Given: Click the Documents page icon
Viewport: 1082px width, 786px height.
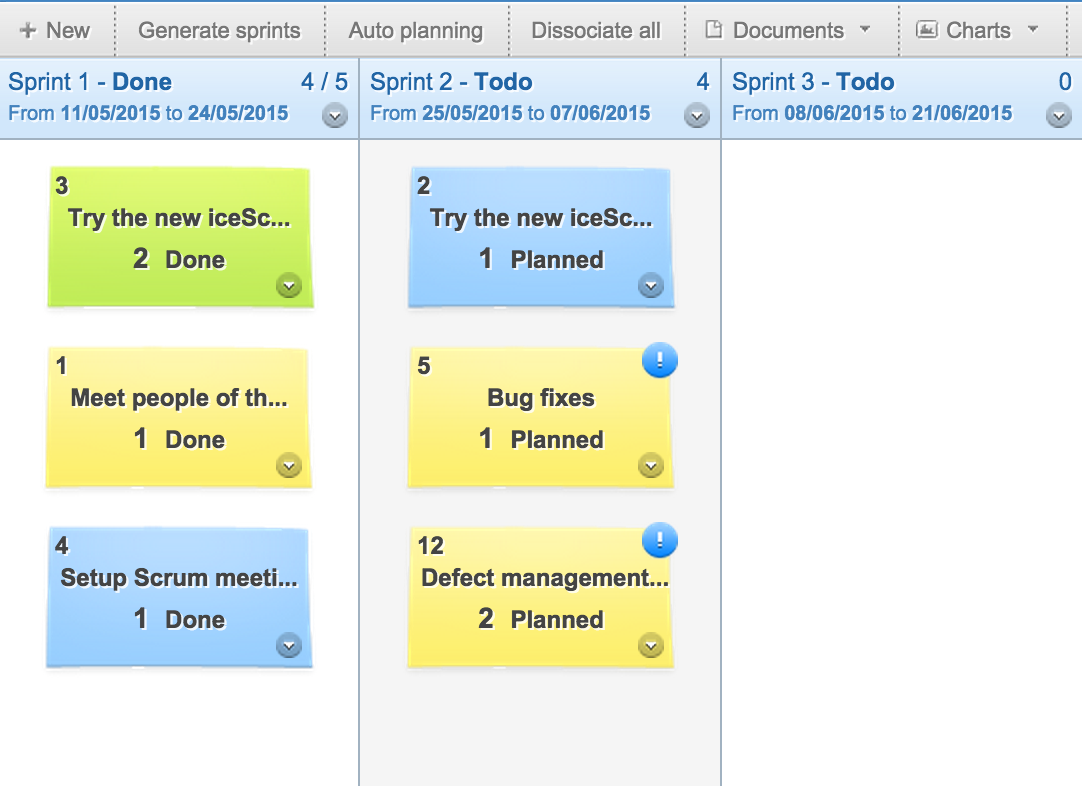Looking at the screenshot, I should click(714, 30).
